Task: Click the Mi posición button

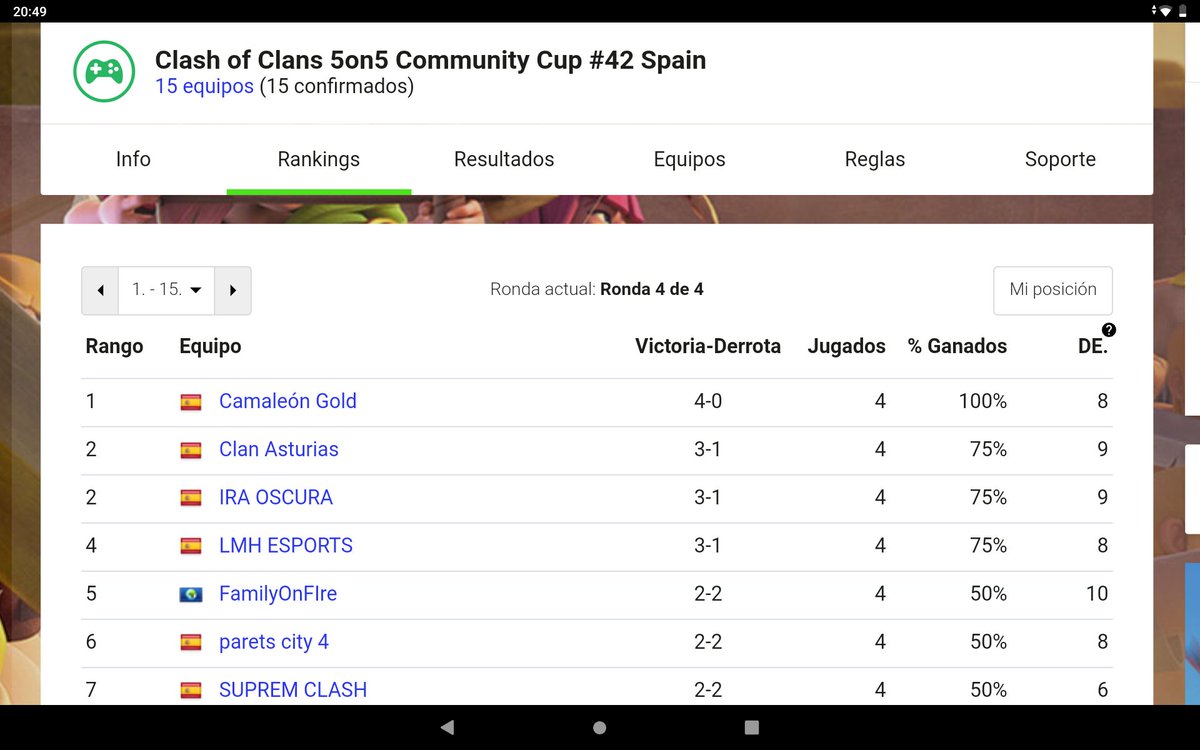Action: (x=1052, y=291)
